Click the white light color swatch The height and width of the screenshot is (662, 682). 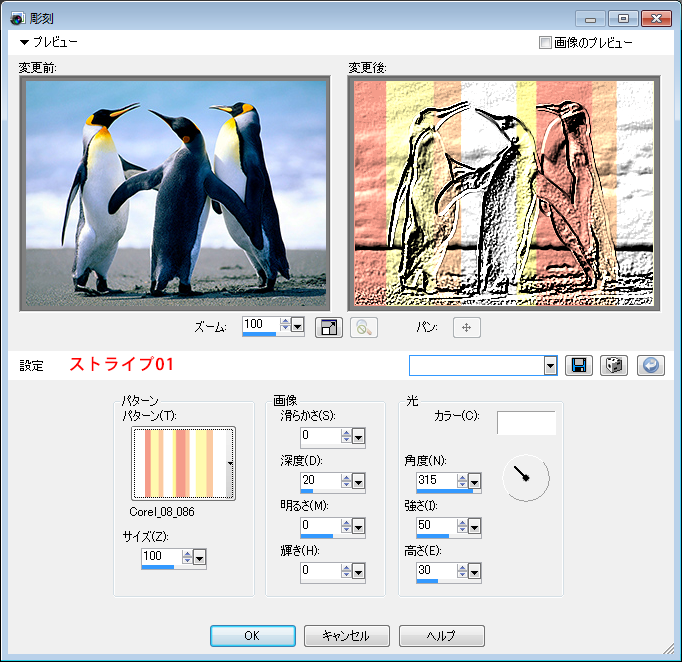(526, 422)
